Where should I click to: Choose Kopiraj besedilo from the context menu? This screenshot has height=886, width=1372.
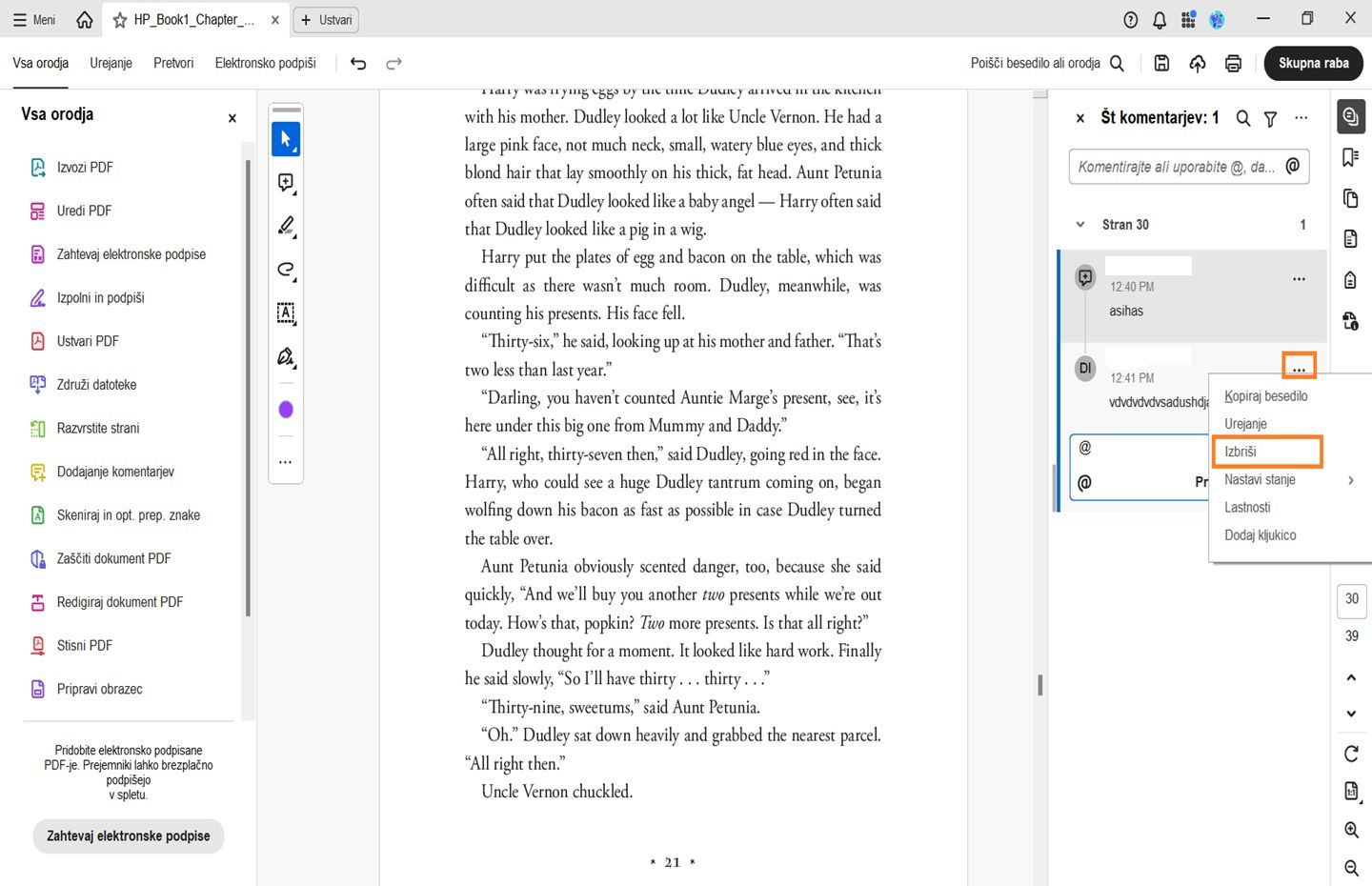1266,396
